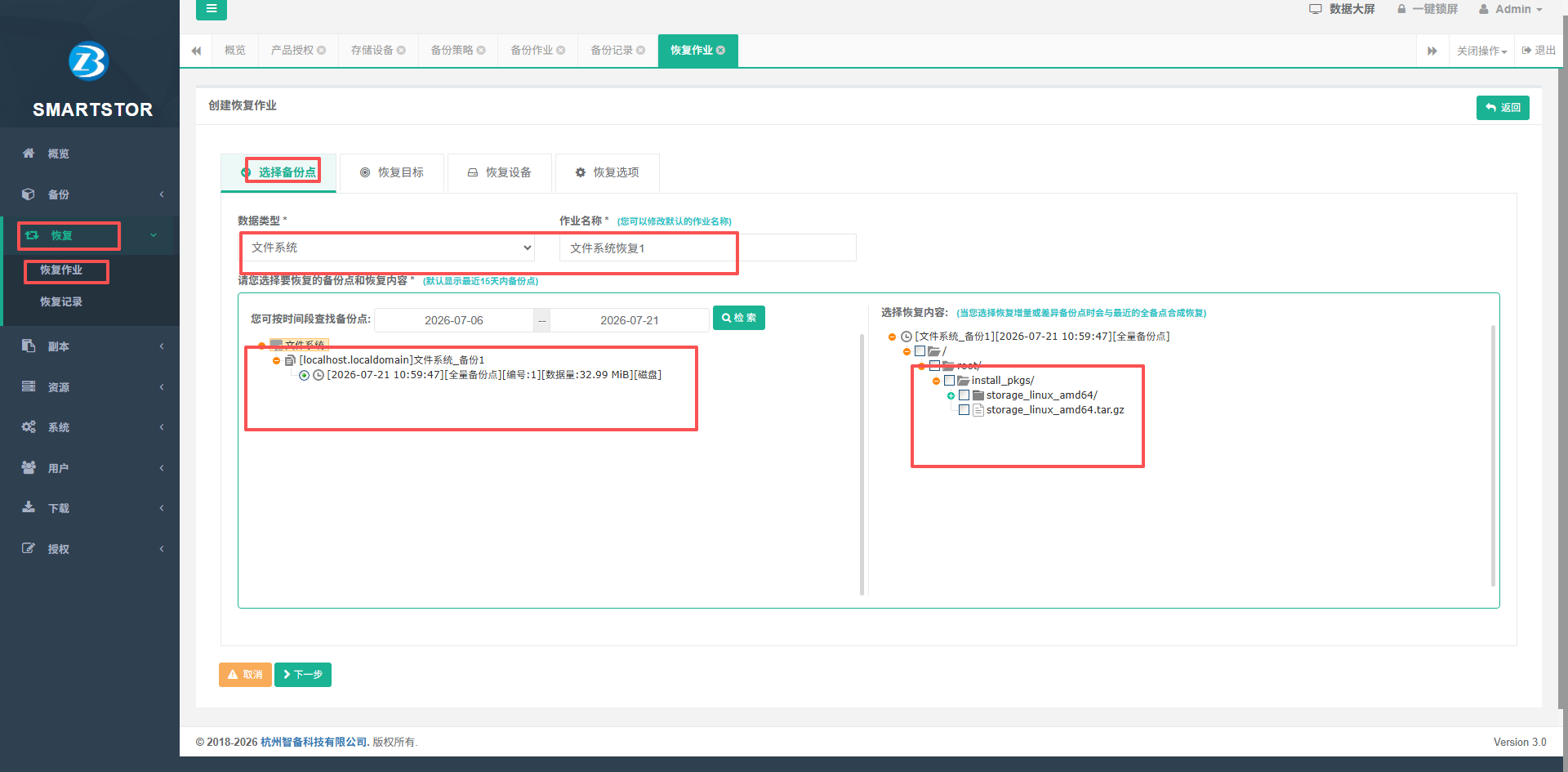Open 恢复记录 in the sidebar
Image resolution: width=1568 pixels, height=772 pixels.
(61, 301)
